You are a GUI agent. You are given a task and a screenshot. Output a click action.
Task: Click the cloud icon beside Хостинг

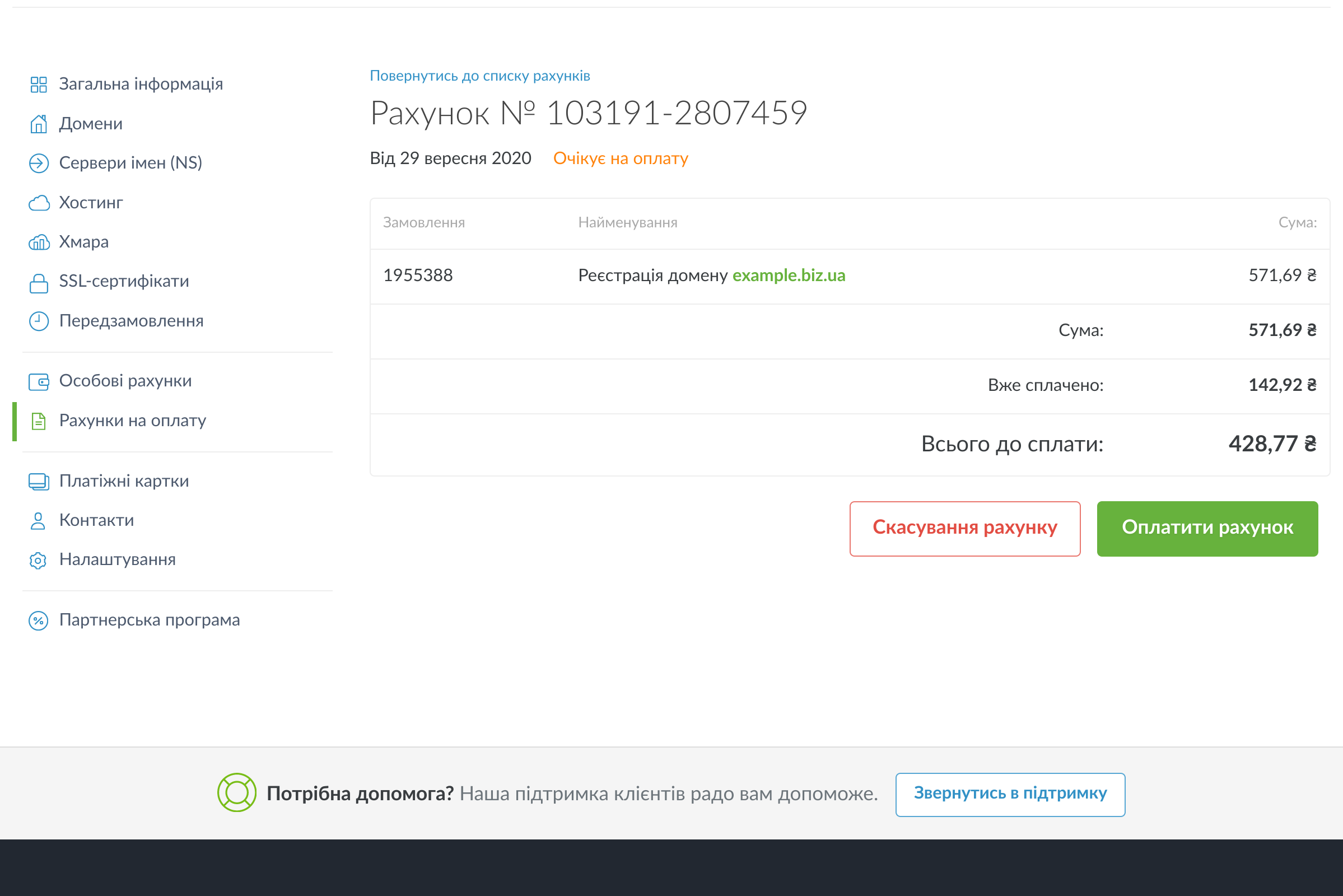pos(38,203)
